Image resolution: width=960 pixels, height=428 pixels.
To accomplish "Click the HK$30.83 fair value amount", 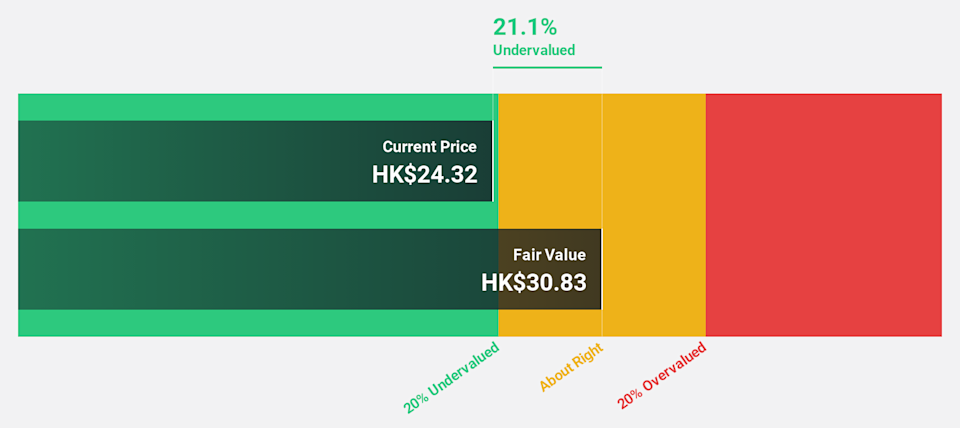I will coord(533,282).
